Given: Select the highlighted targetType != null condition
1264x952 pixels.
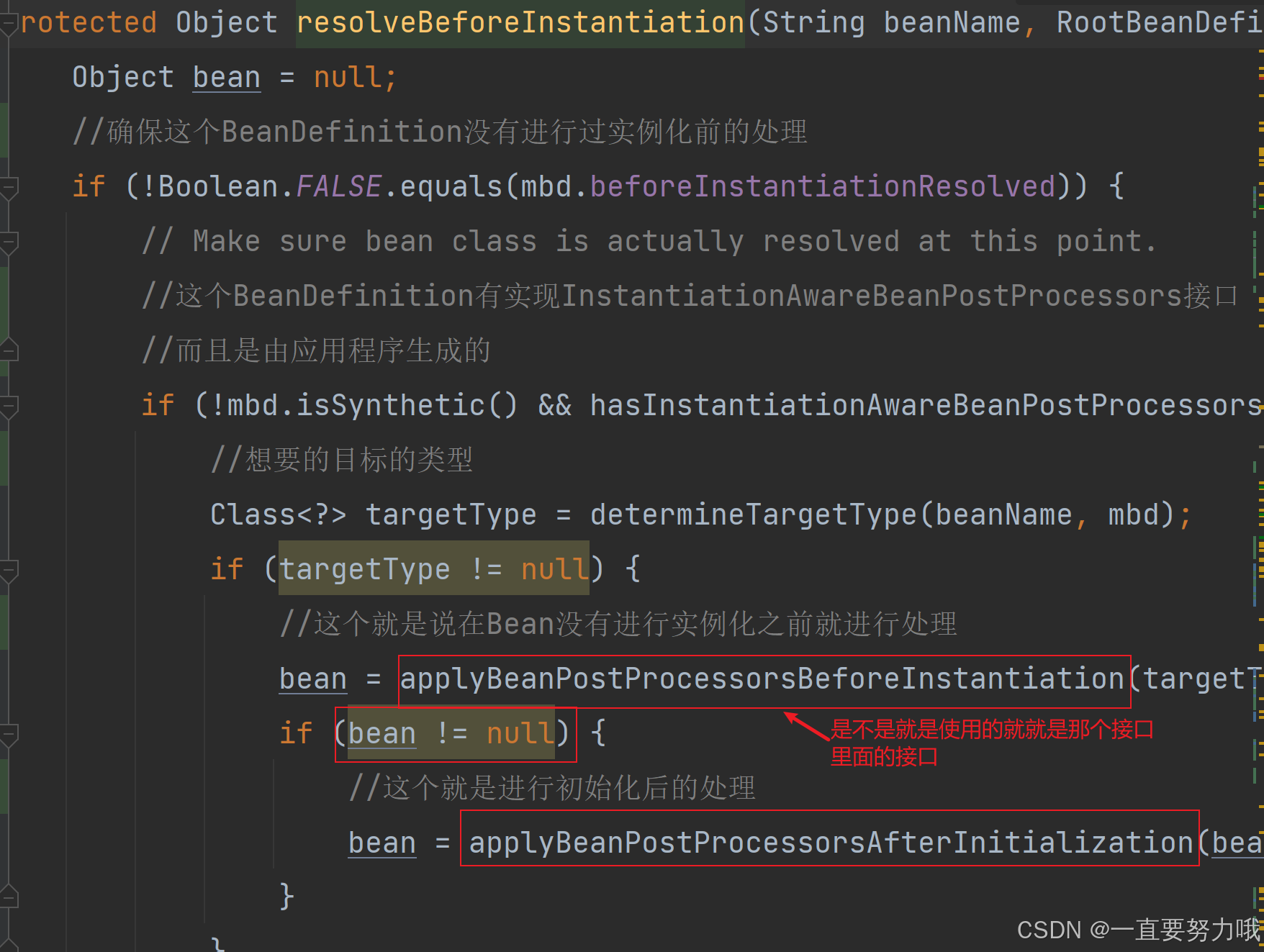Looking at the screenshot, I should pos(432,568).
